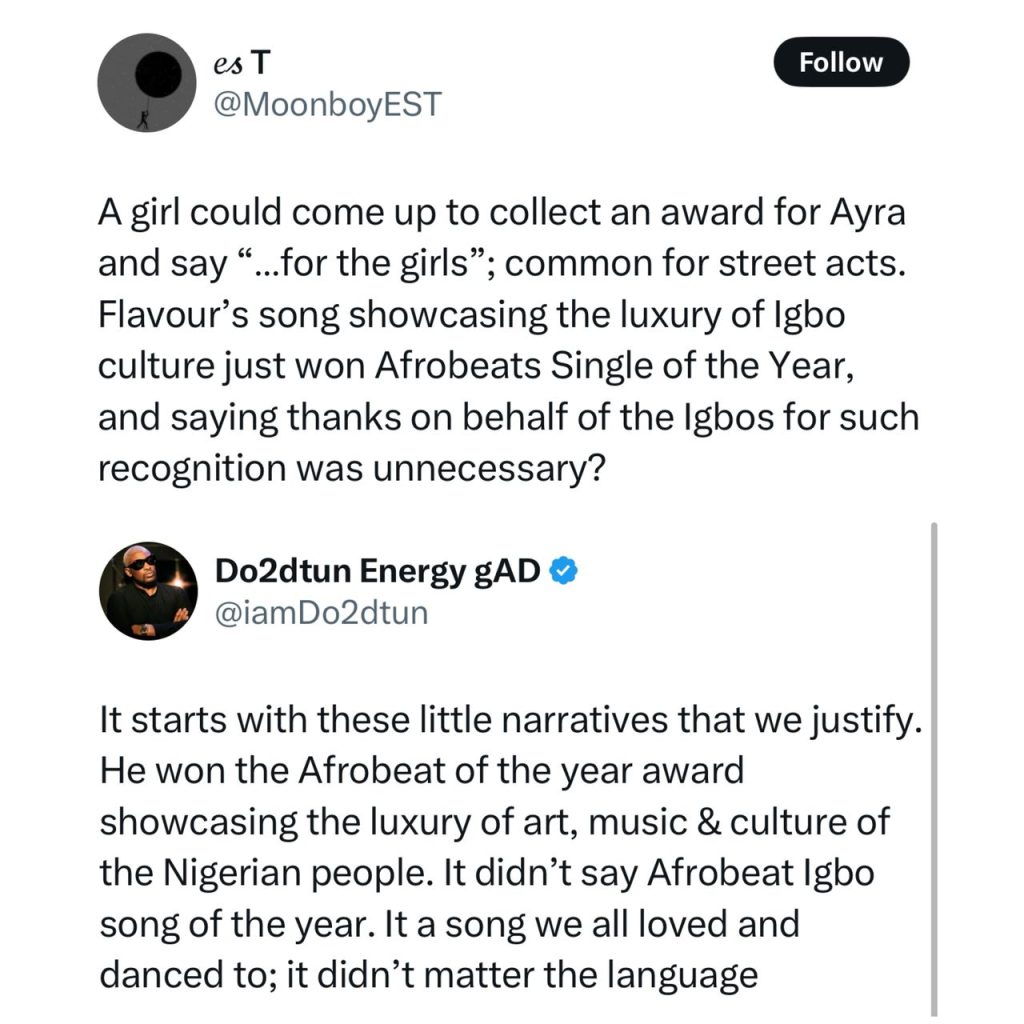This screenshot has width=1024, height=1024.
Task: Click the Do2dtun Energy gAD name
Action: click(378, 570)
